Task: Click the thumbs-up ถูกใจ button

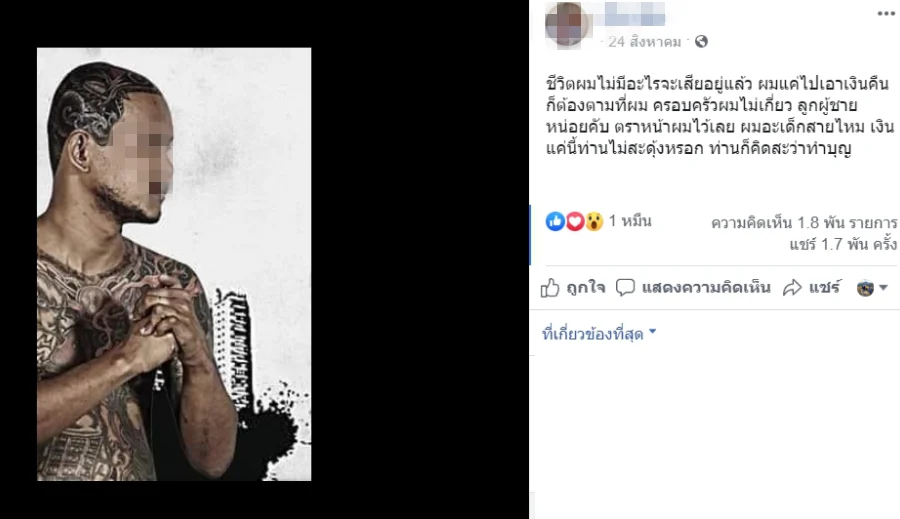Action: pyautogui.click(x=573, y=288)
